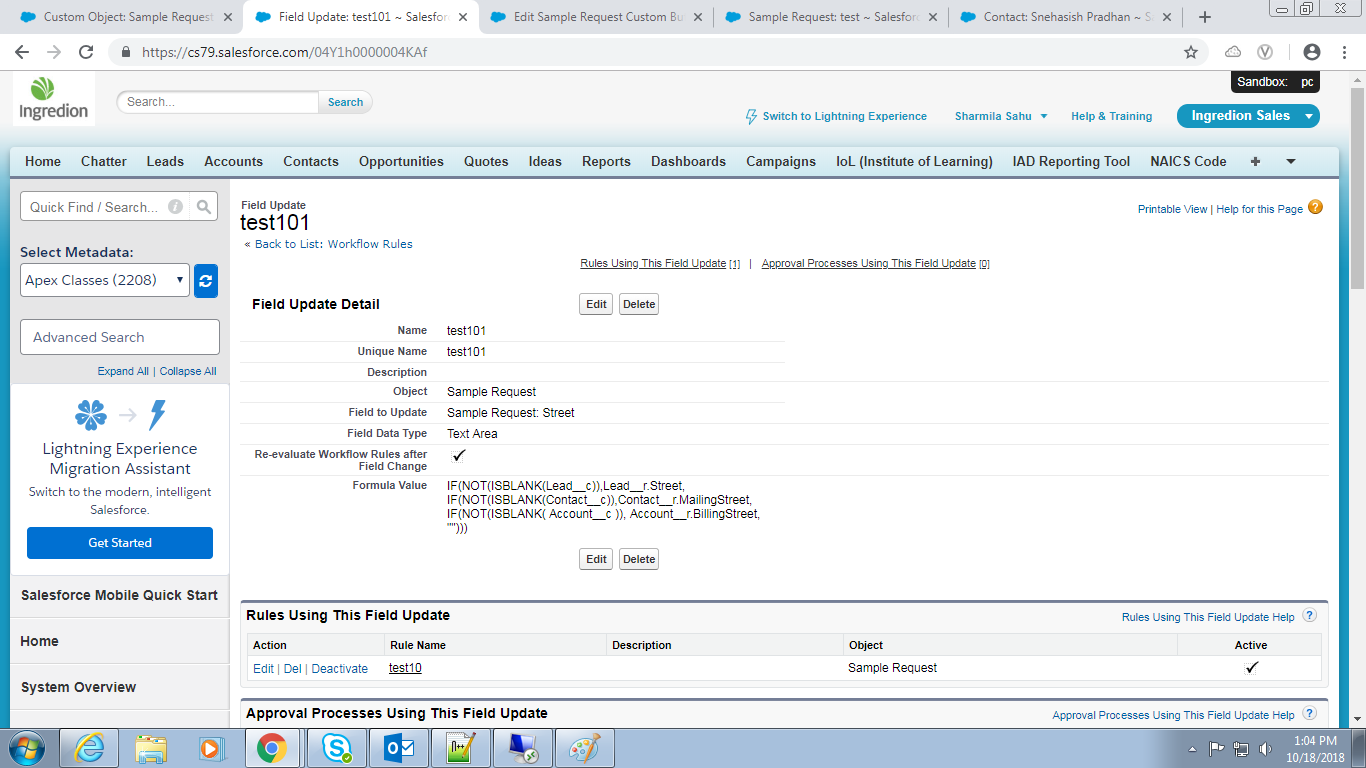
Task: Click the Ingredion logo
Action: tap(54, 98)
